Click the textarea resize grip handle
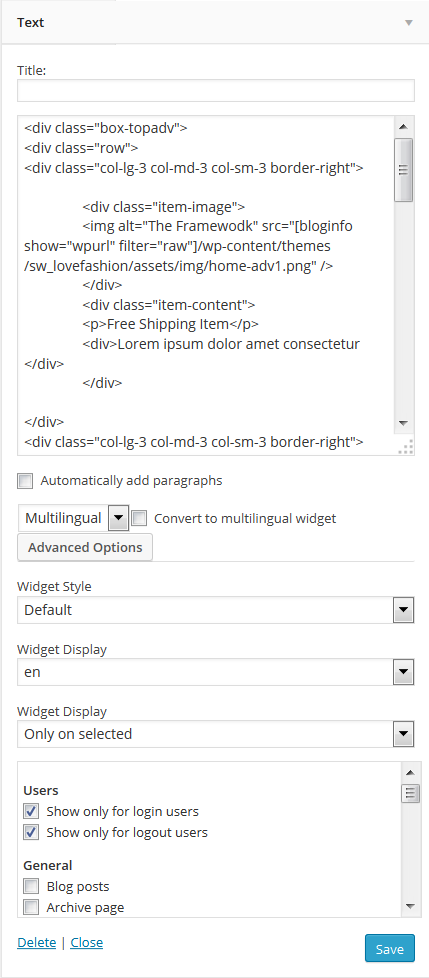The height and width of the screenshot is (978, 429). tap(405, 447)
